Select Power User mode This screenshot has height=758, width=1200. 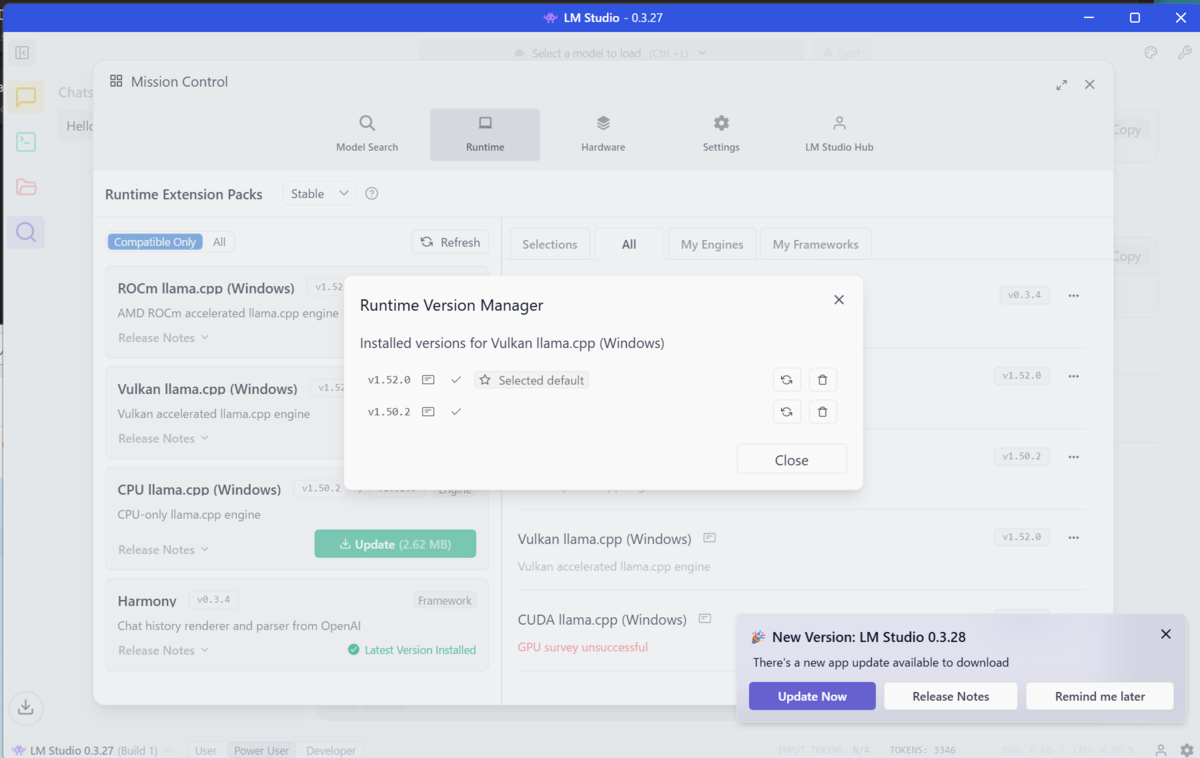[261, 750]
